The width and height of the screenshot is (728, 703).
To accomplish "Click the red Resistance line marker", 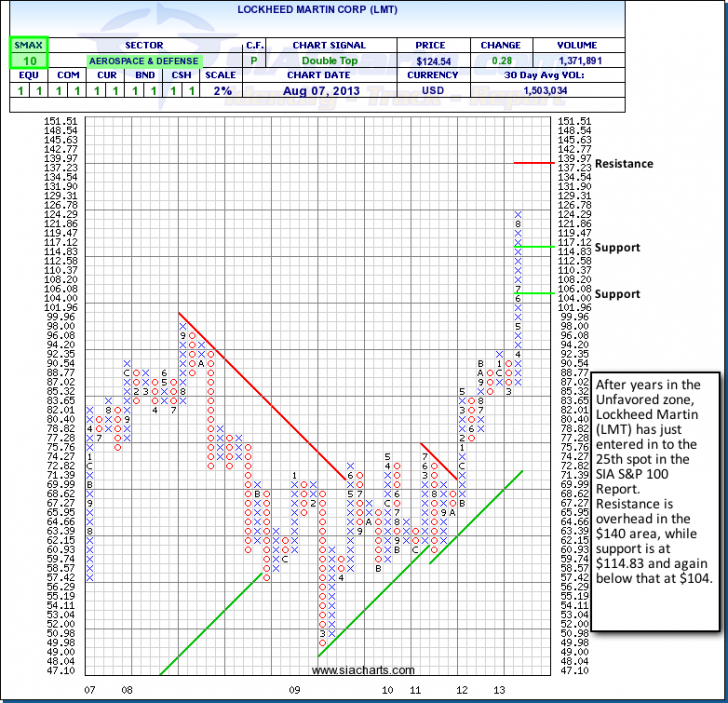I will (x=534, y=163).
